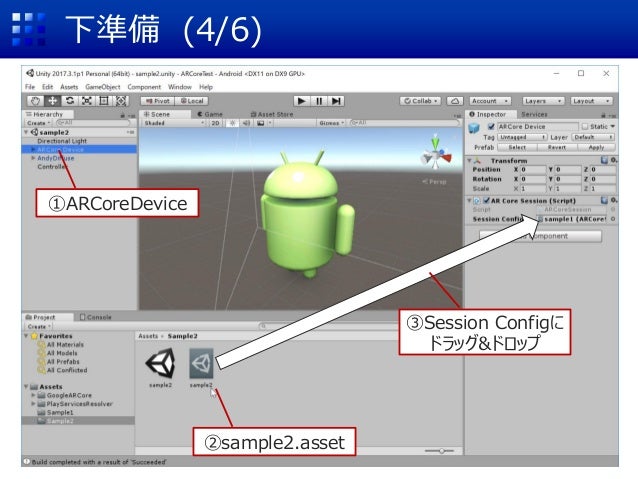The width and height of the screenshot is (638, 479).
Task: Open the Cloud services button
Action: [454, 101]
